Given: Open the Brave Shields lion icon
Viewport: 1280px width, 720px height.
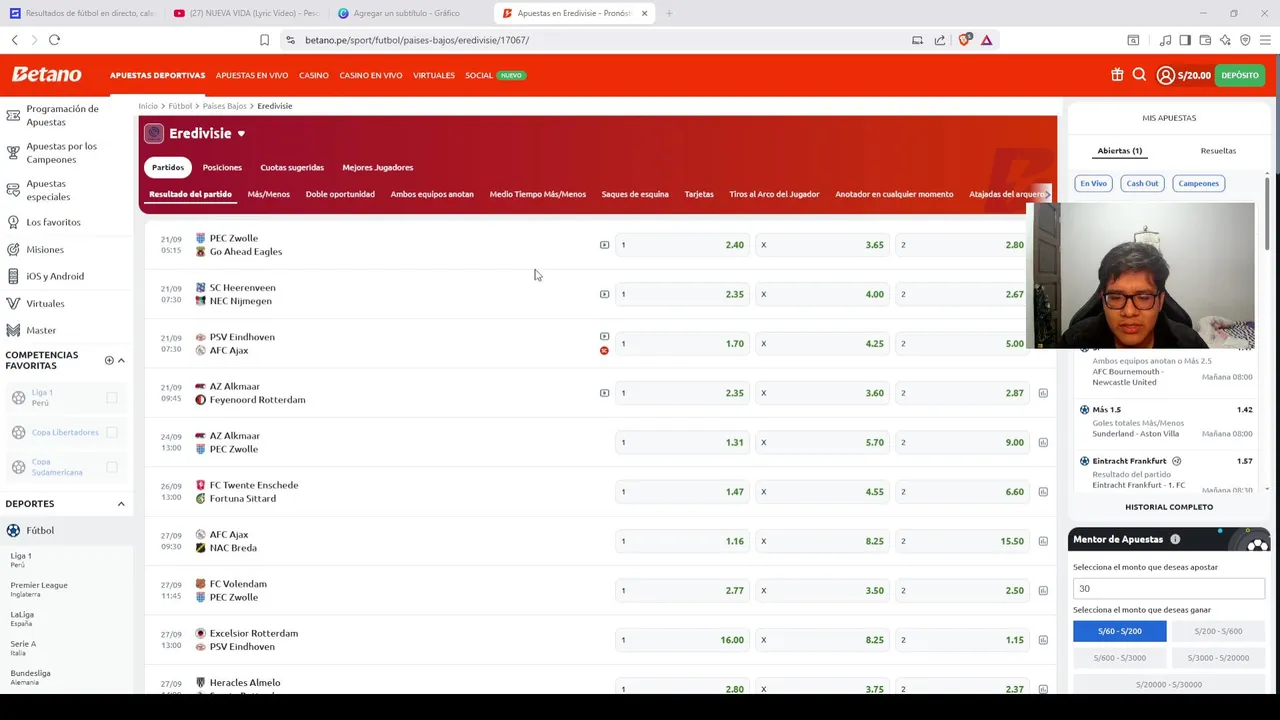Looking at the screenshot, I should (964, 40).
